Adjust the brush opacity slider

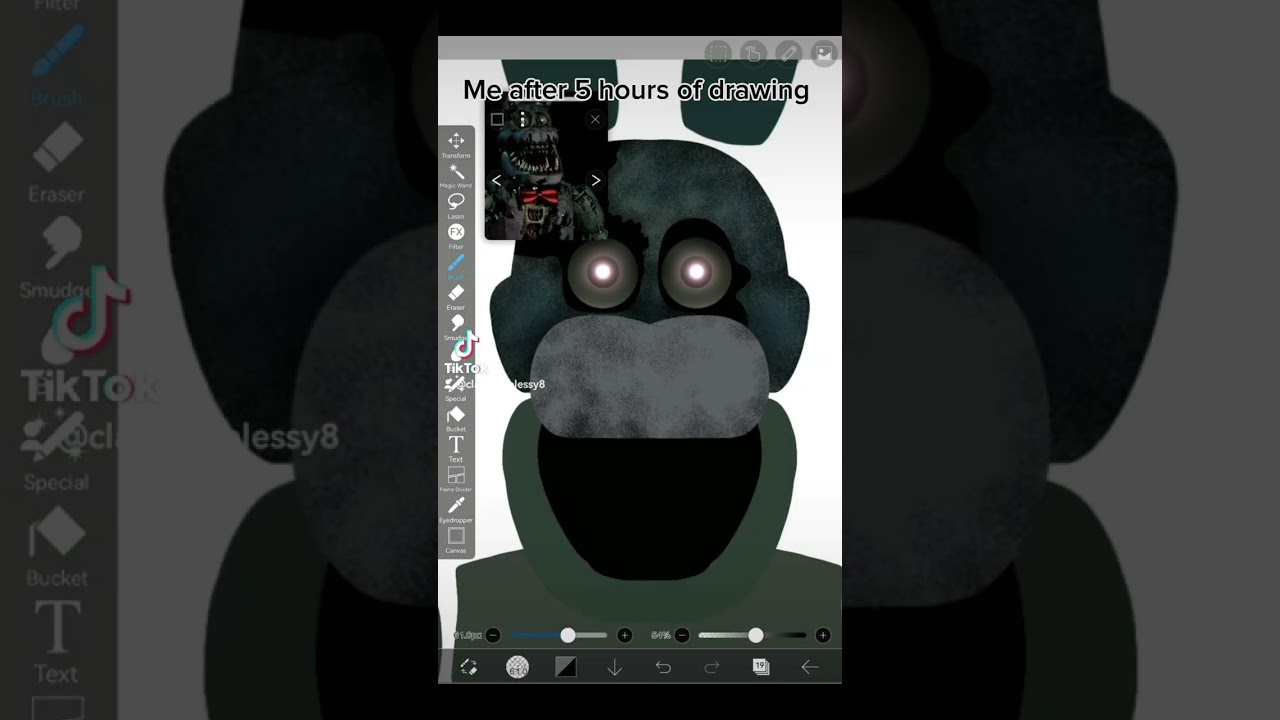click(x=752, y=635)
